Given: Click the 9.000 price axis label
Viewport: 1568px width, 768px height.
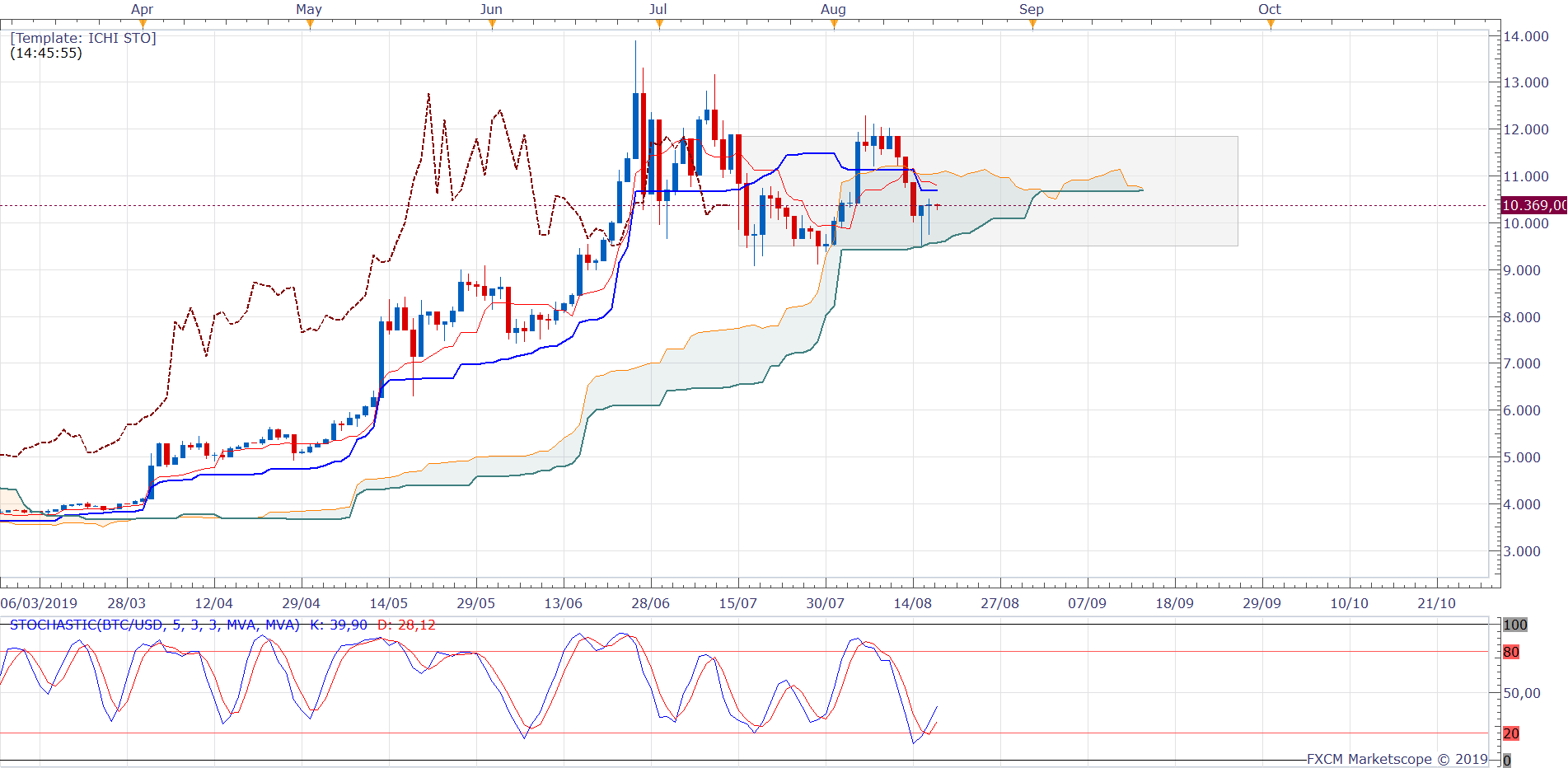Looking at the screenshot, I should click(1522, 270).
